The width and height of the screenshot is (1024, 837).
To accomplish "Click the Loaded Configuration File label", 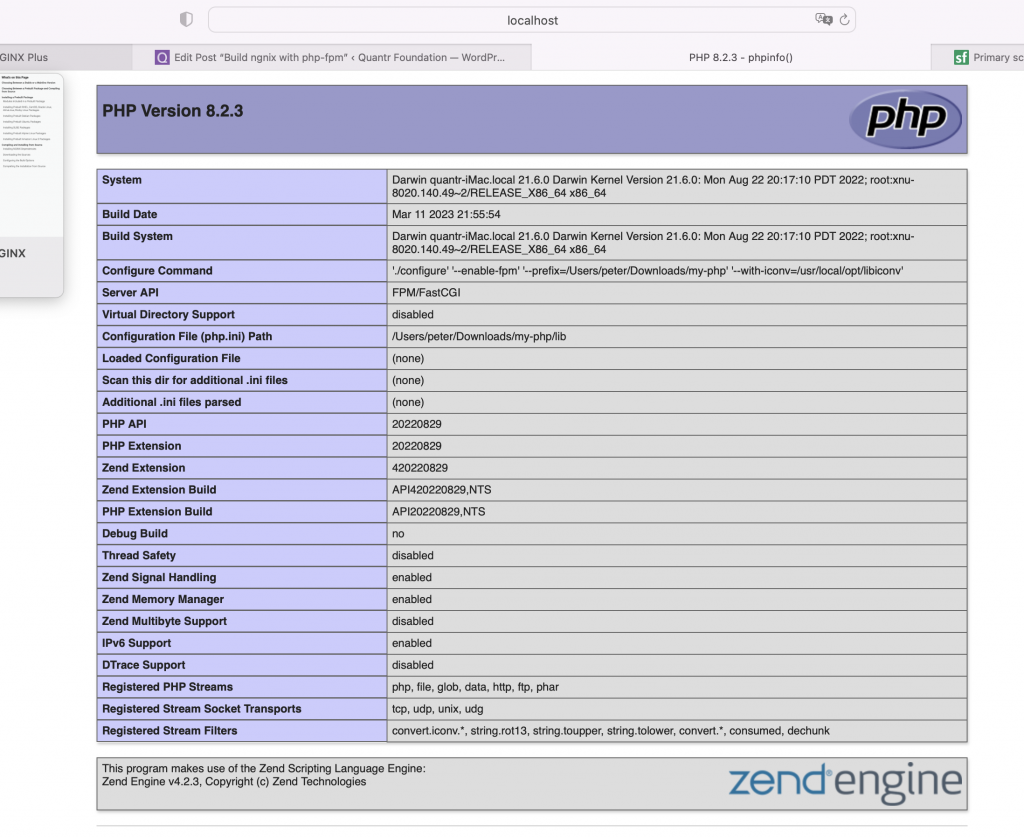I will [171, 358].
